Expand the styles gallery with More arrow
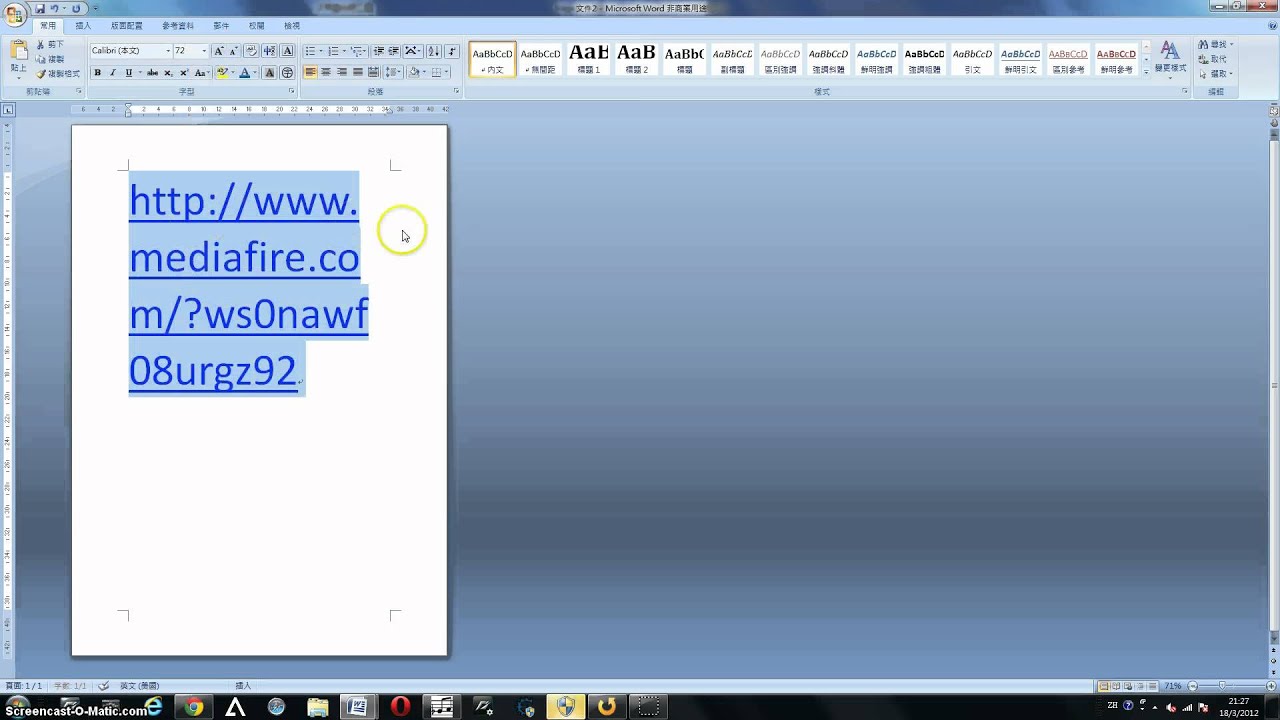This screenshot has height=720, width=1280. [1145, 72]
